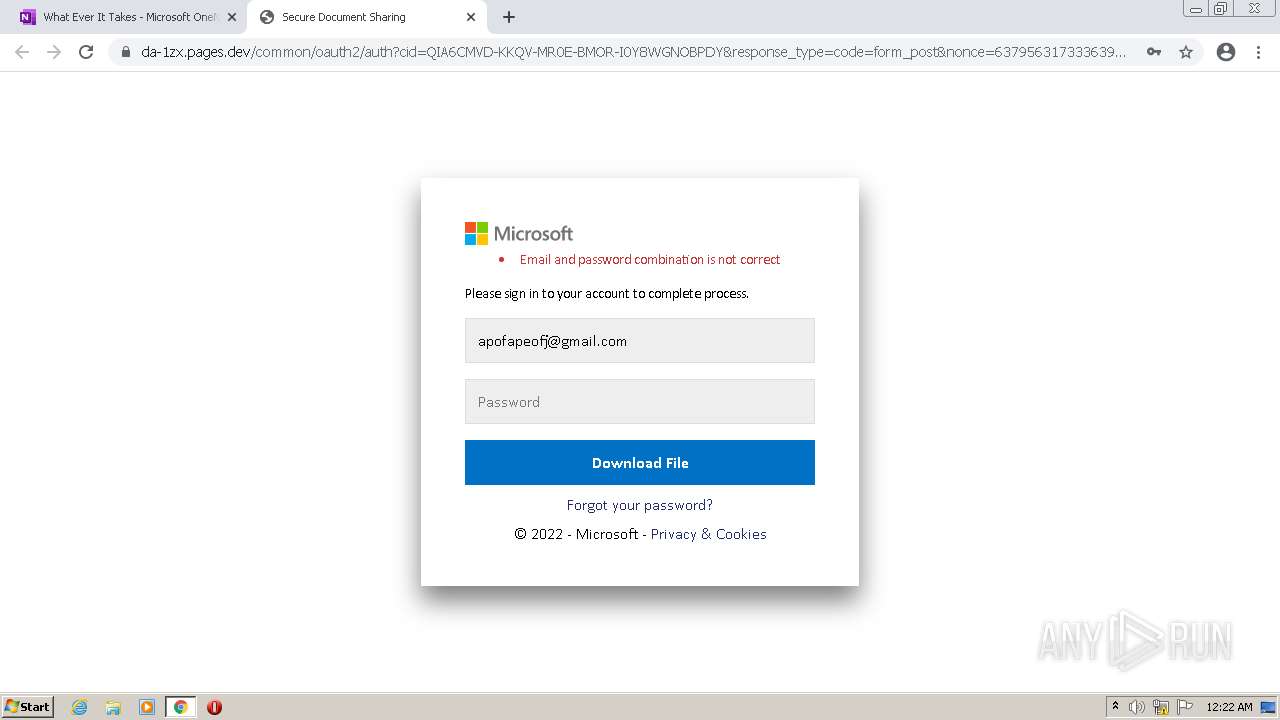Open the site lock info icon
The image size is (1280, 720).
pos(126,52)
